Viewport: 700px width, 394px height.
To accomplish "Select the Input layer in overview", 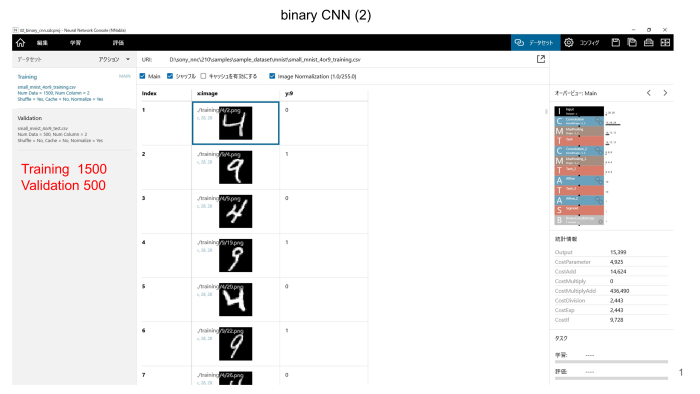I will [x=579, y=111].
